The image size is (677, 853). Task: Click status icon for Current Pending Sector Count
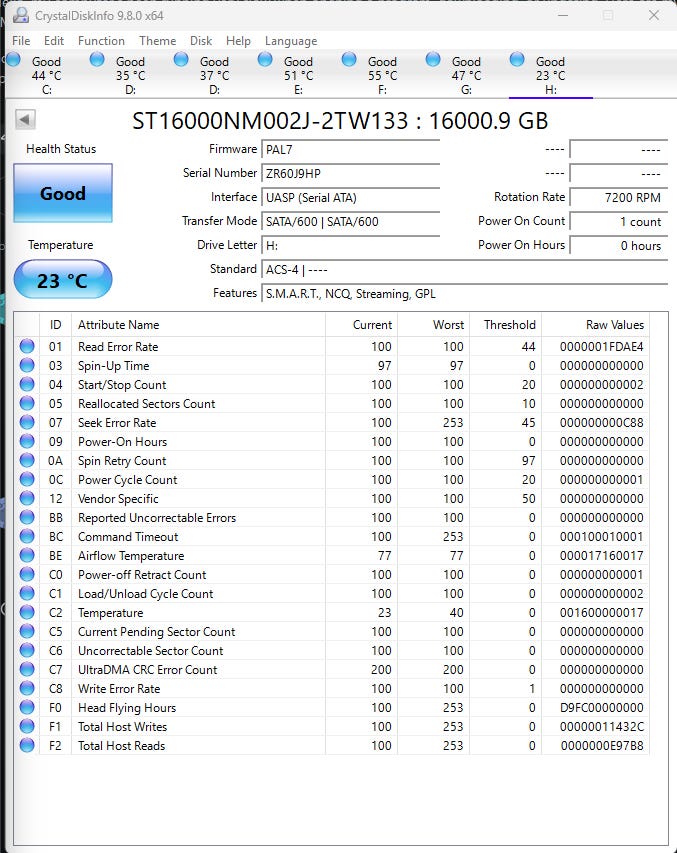coord(27,631)
